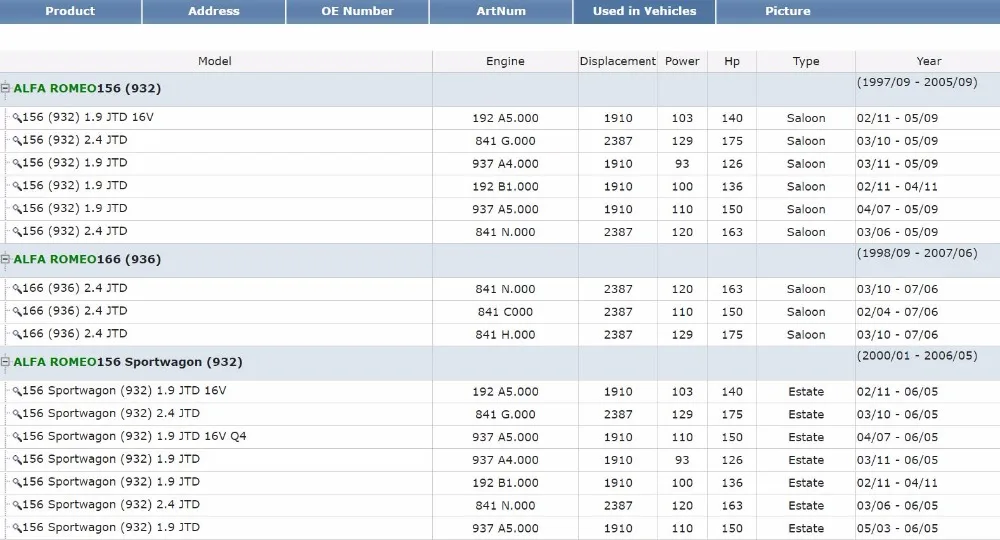1000x540 pixels.
Task: Click the Displacement column header
Action: (617, 61)
